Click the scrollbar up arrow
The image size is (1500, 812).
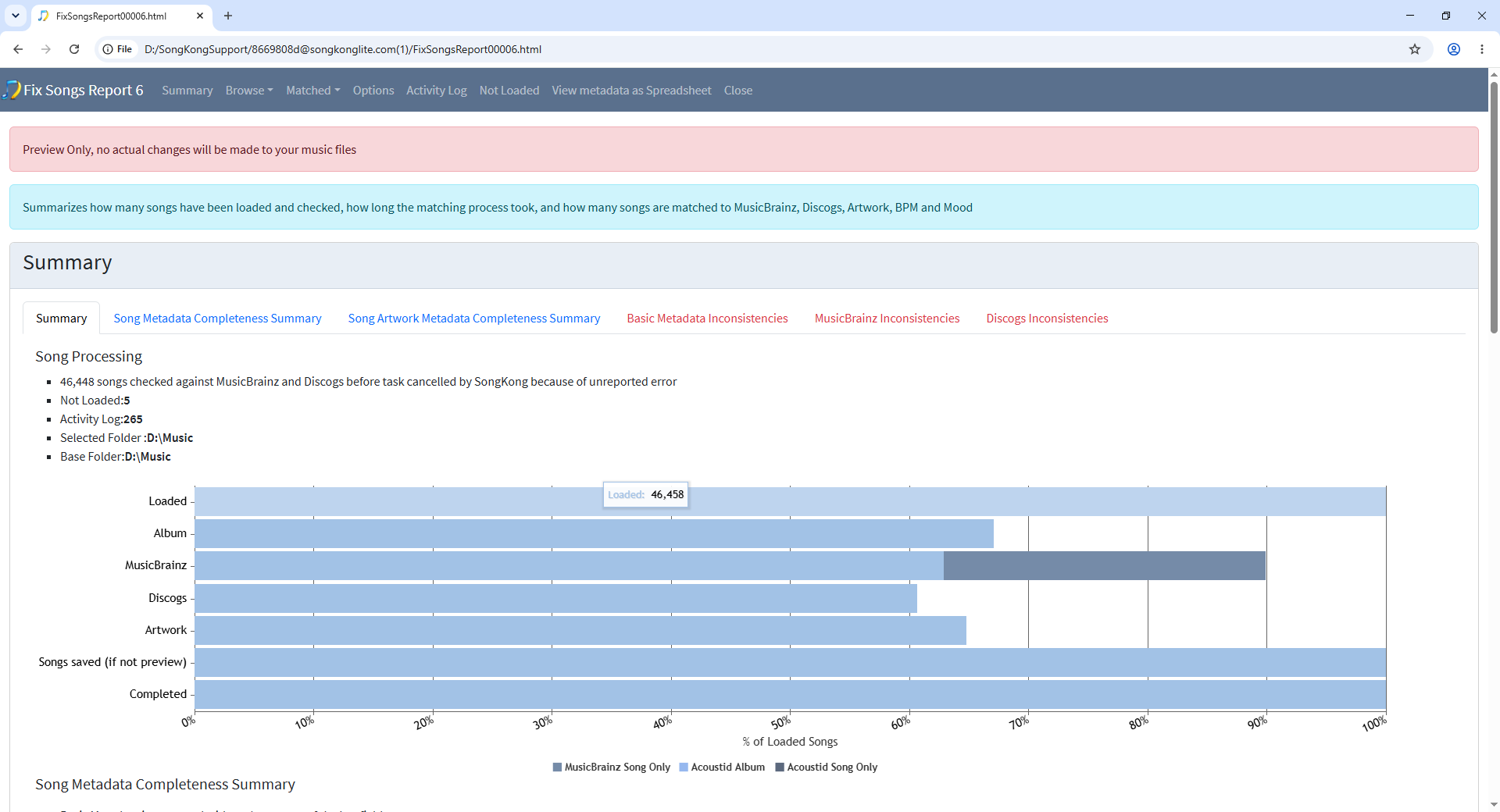(1494, 75)
